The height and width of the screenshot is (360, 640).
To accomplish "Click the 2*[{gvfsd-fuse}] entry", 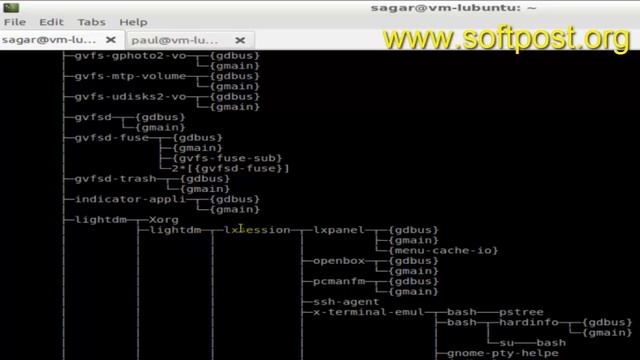I will tap(231, 168).
